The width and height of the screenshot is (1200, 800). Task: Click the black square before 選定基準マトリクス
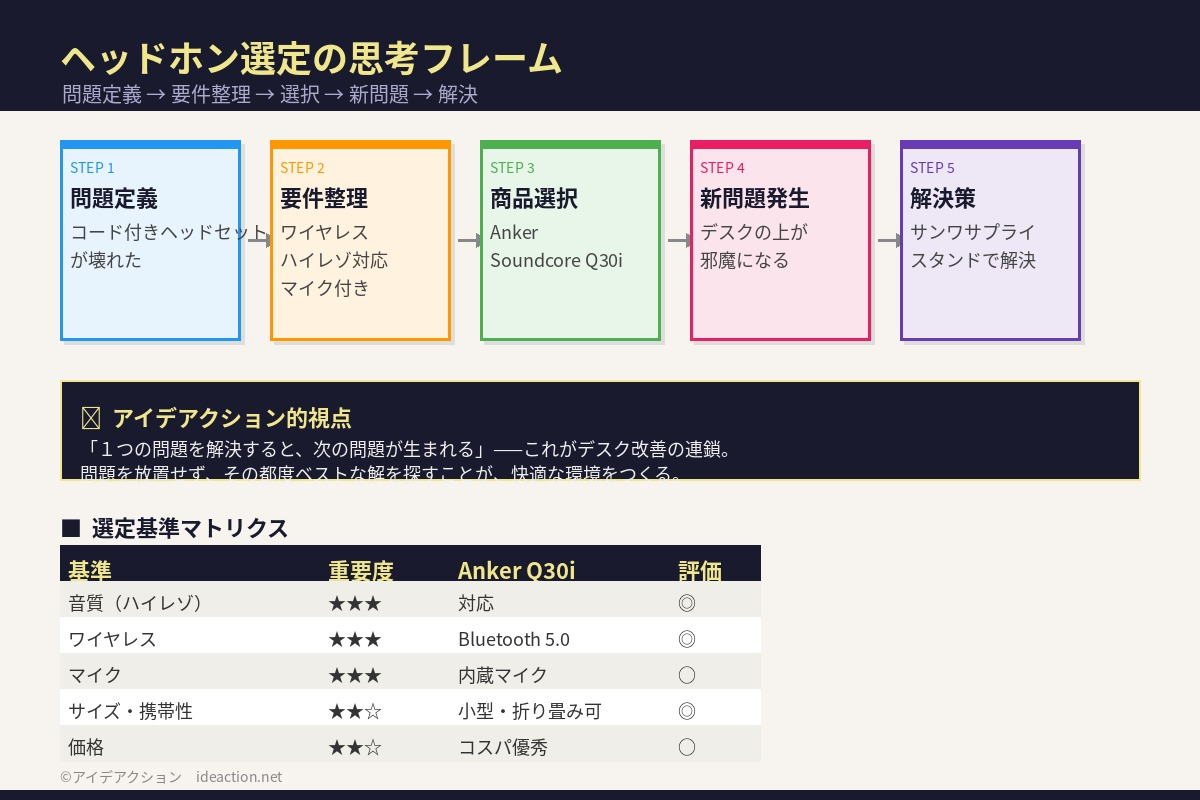70,528
